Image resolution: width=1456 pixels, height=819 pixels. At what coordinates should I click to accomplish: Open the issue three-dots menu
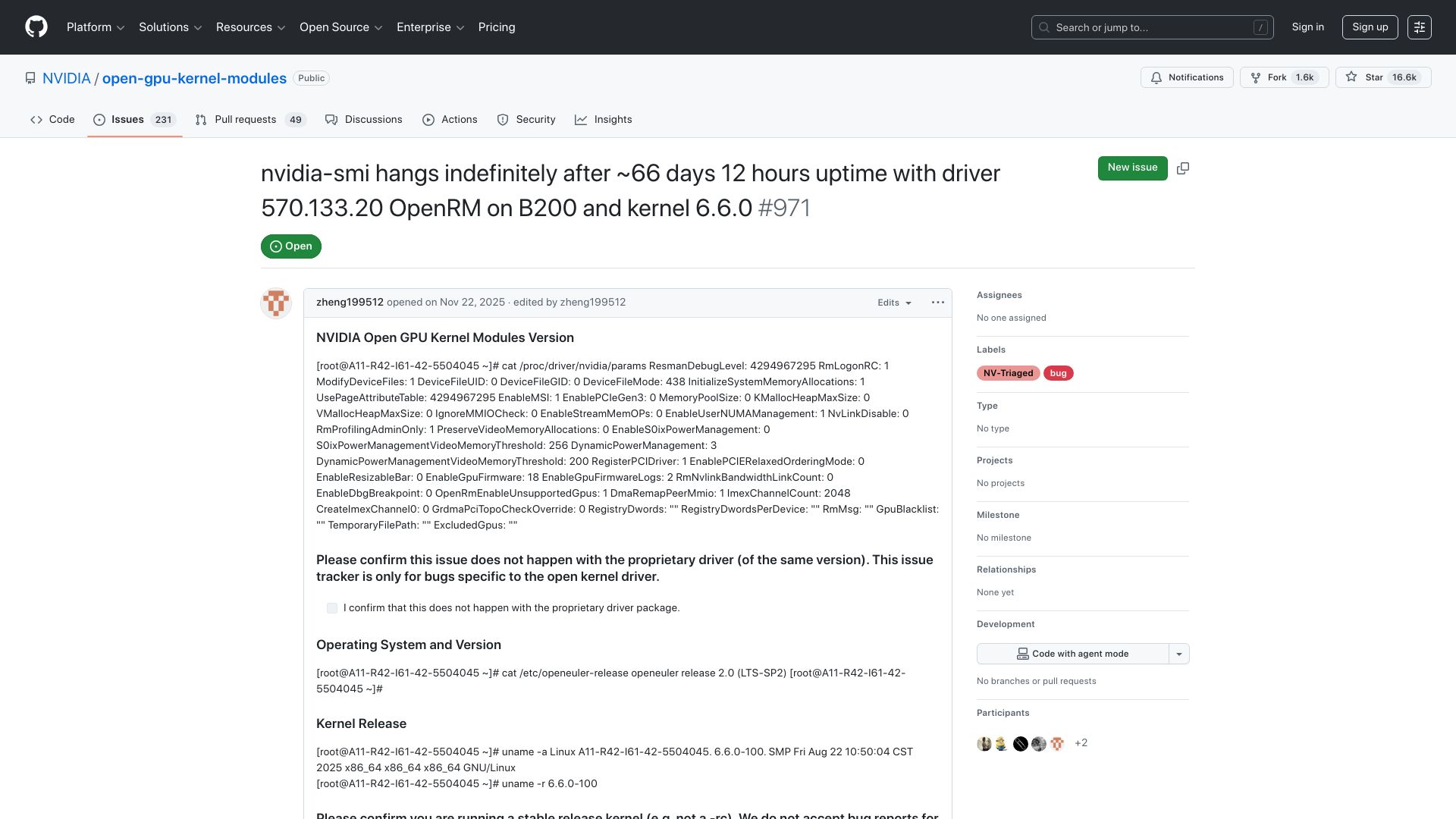(938, 303)
